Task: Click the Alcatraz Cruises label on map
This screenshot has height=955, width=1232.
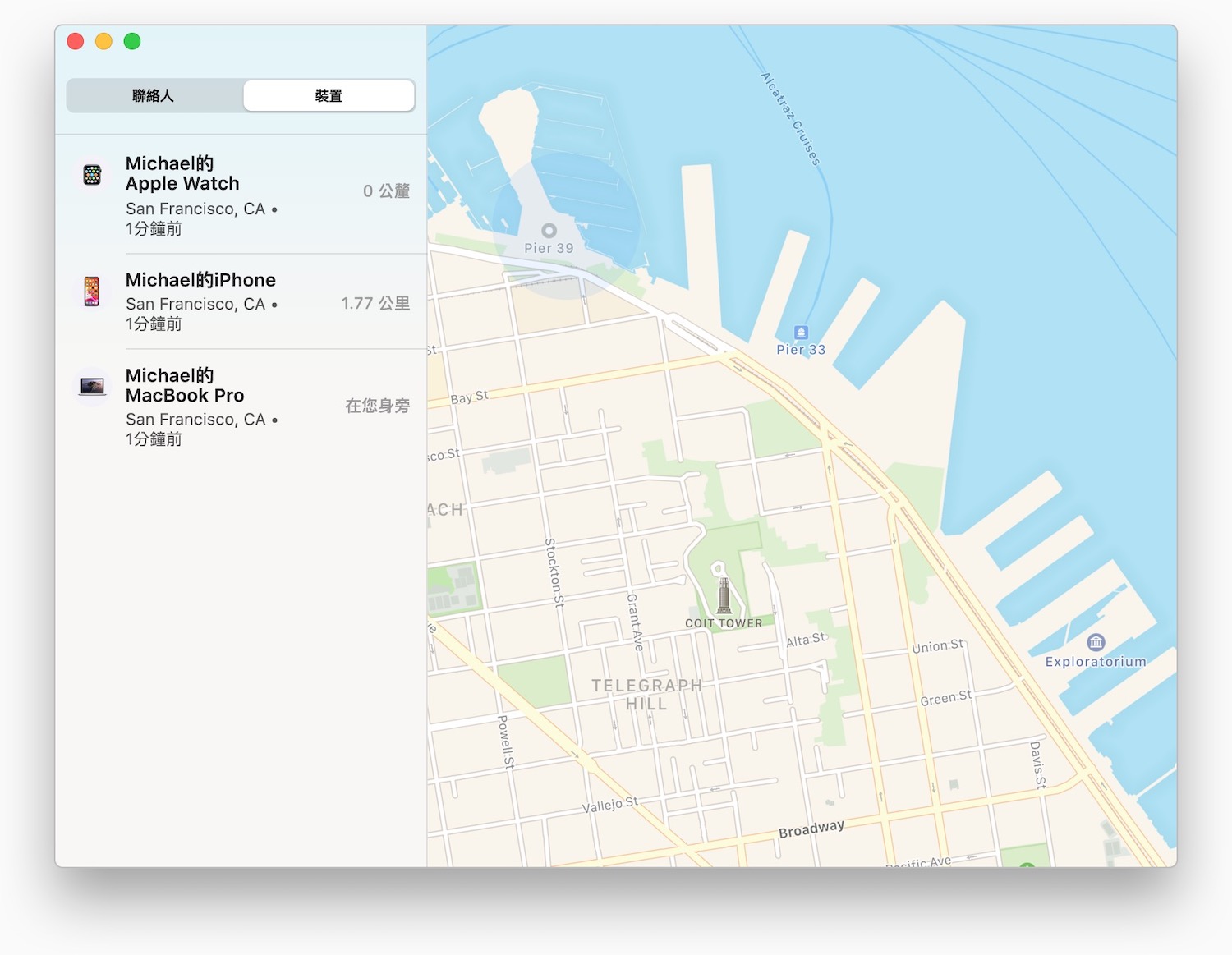Action: point(790,119)
